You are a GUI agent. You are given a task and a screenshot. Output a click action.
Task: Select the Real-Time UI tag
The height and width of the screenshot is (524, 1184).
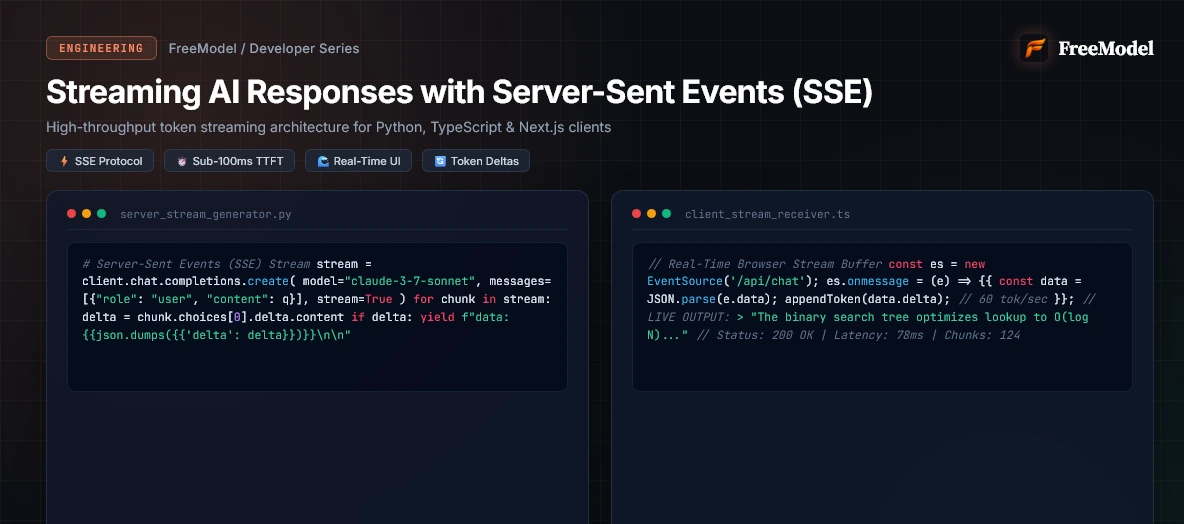[358, 161]
